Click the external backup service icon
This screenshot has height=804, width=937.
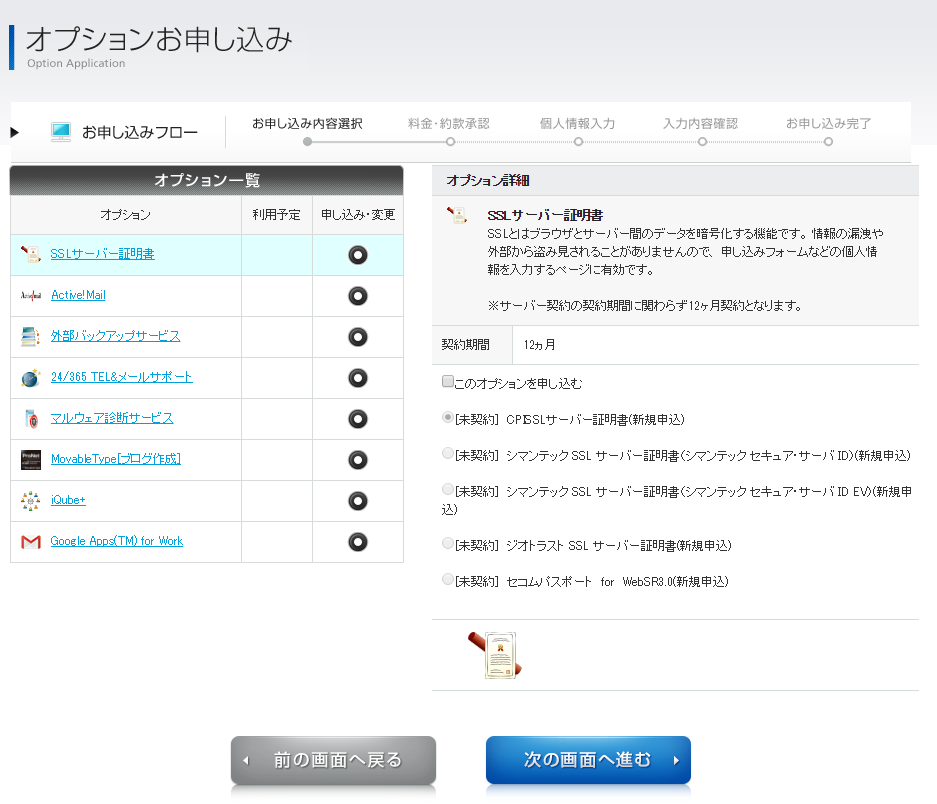[x=30, y=337]
